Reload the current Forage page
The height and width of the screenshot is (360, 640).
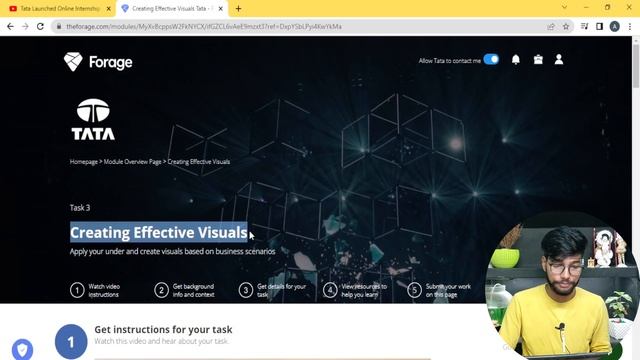pyautogui.click(x=40, y=27)
